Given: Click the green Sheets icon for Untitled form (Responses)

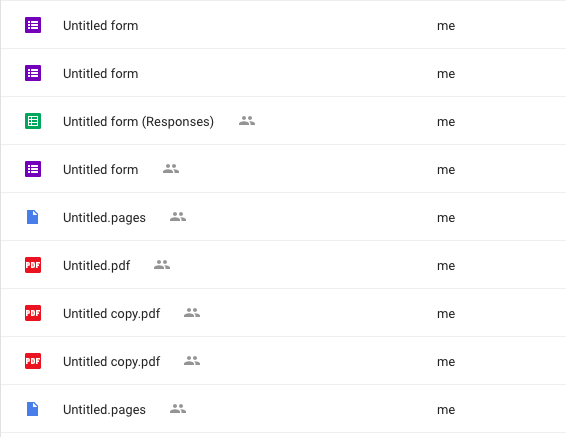Looking at the screenshot, I should 33,121.
